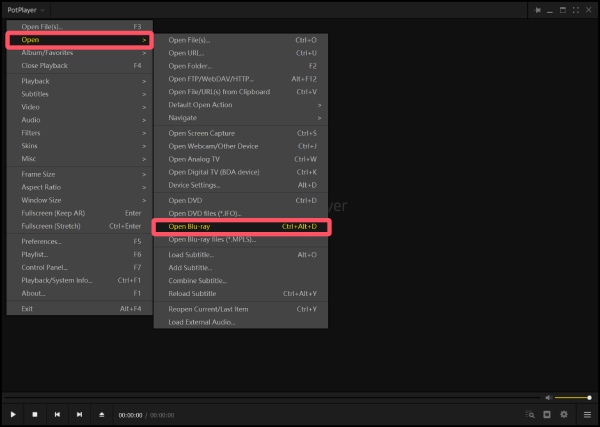Viewport: 600px width, 427px height.
Task: Go to the previous track icon
Action: [x=57, y=414]
